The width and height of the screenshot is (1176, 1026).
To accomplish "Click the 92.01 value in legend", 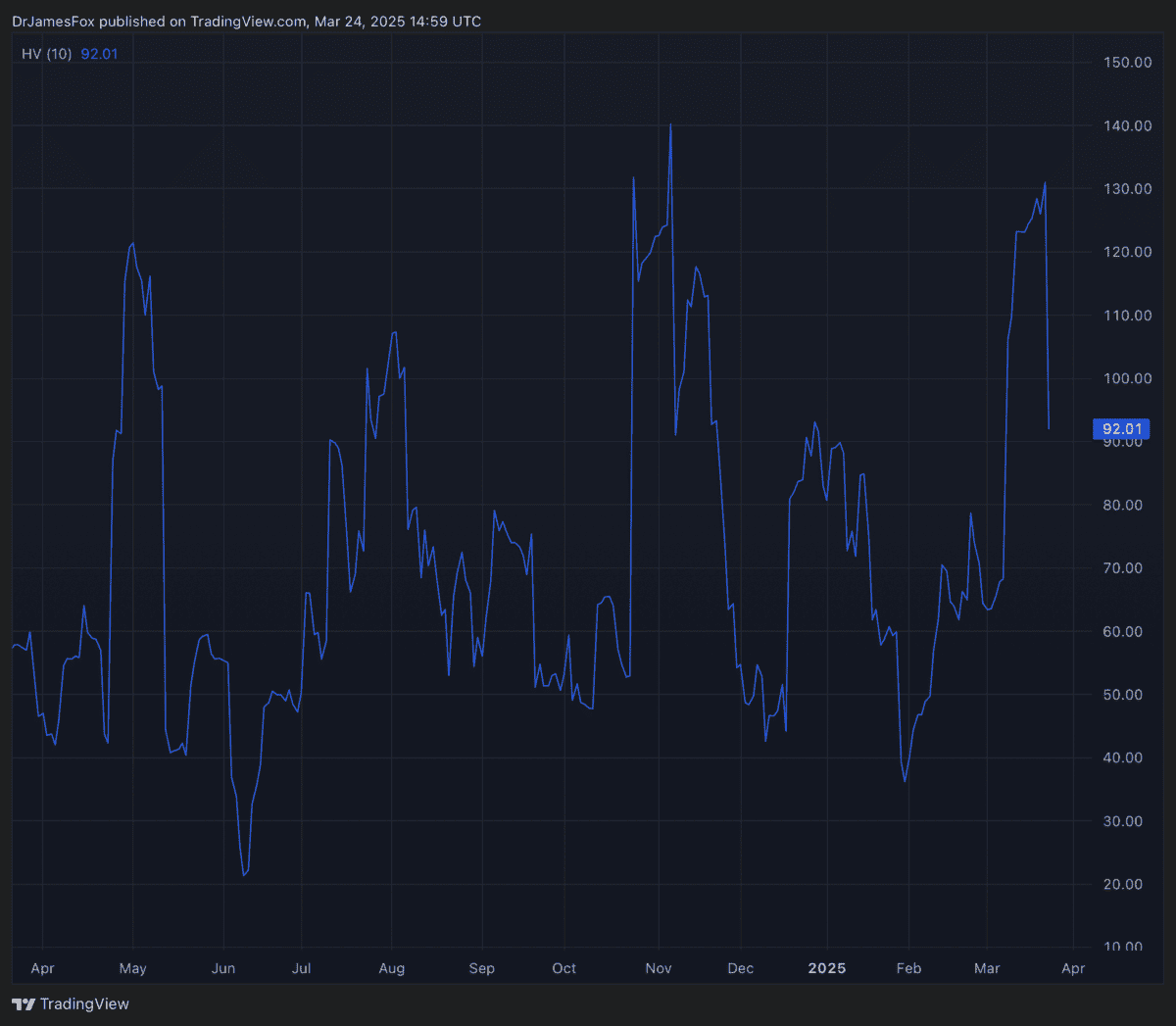I will click(99, 54).
